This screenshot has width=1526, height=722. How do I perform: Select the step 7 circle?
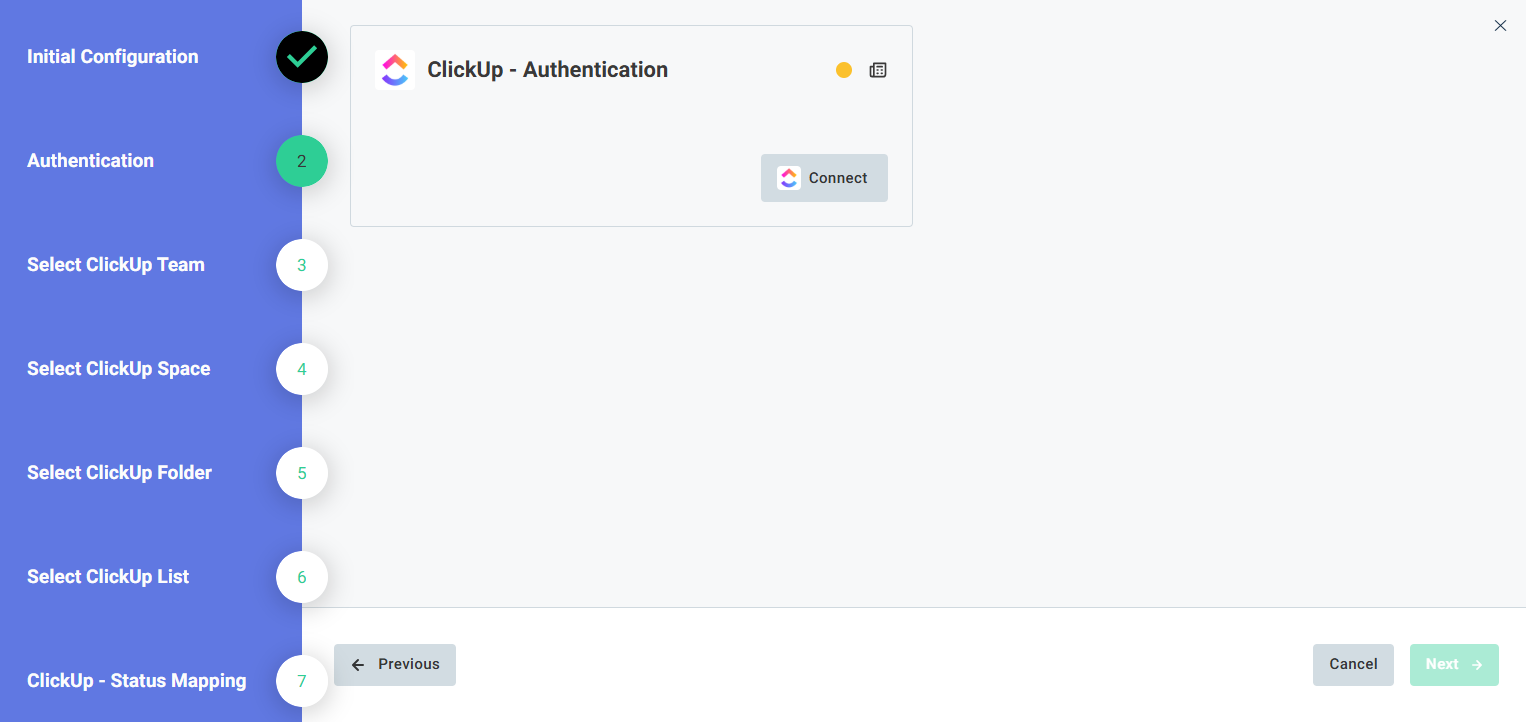tap(302, 681)
